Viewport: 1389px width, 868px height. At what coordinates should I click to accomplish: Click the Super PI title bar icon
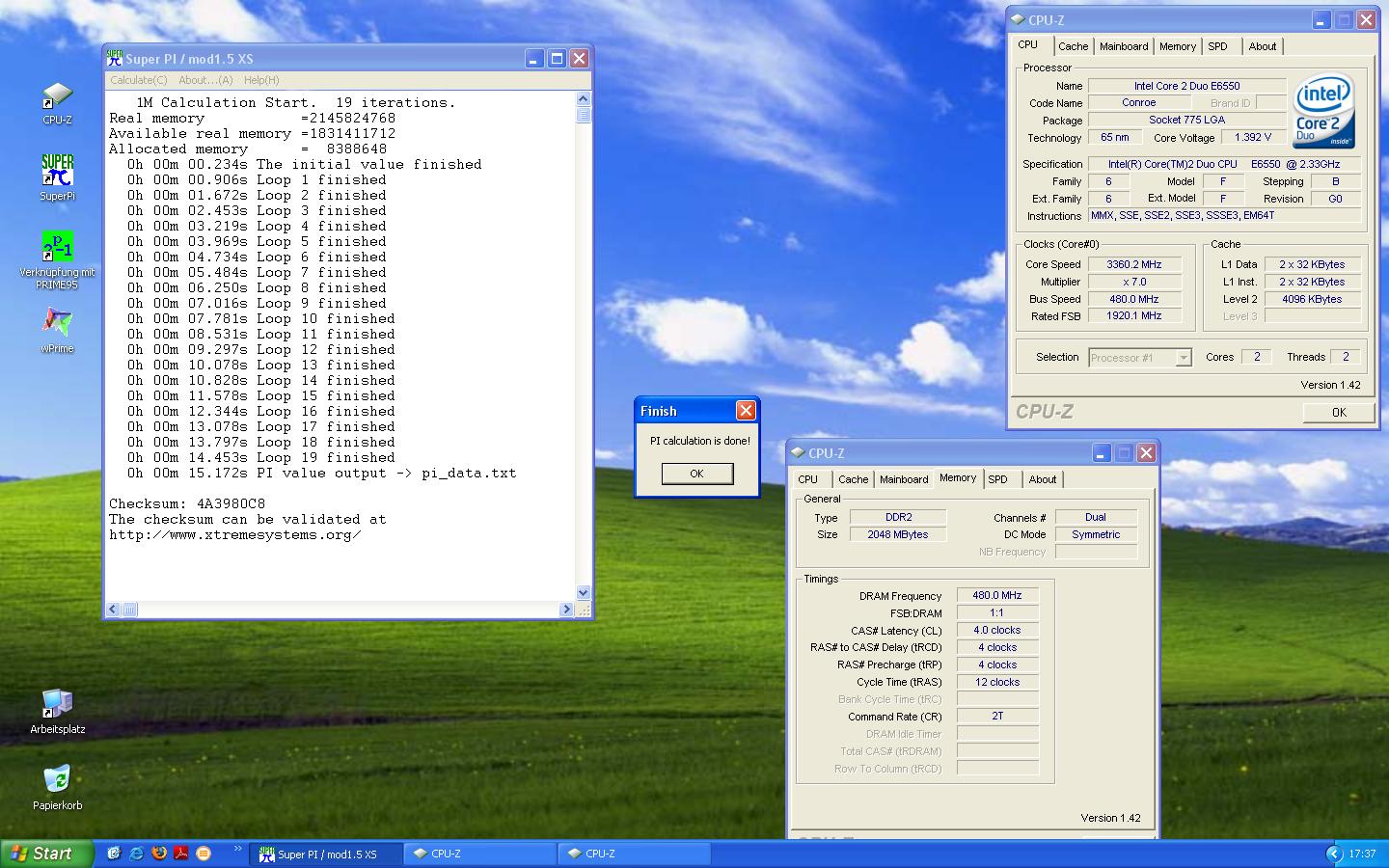(115, 59)
